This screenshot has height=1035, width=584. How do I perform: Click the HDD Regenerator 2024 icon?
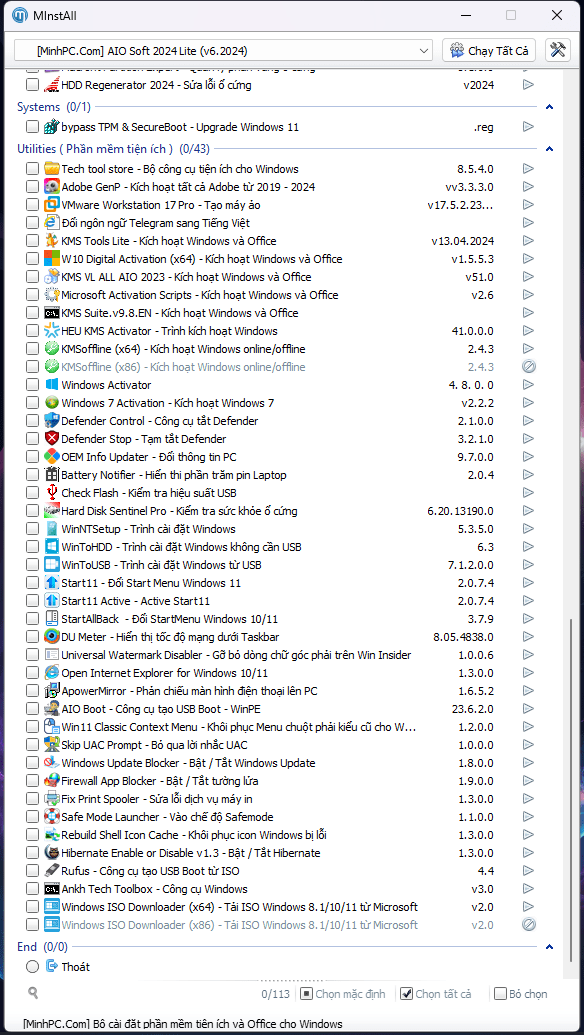coord(51,85)
